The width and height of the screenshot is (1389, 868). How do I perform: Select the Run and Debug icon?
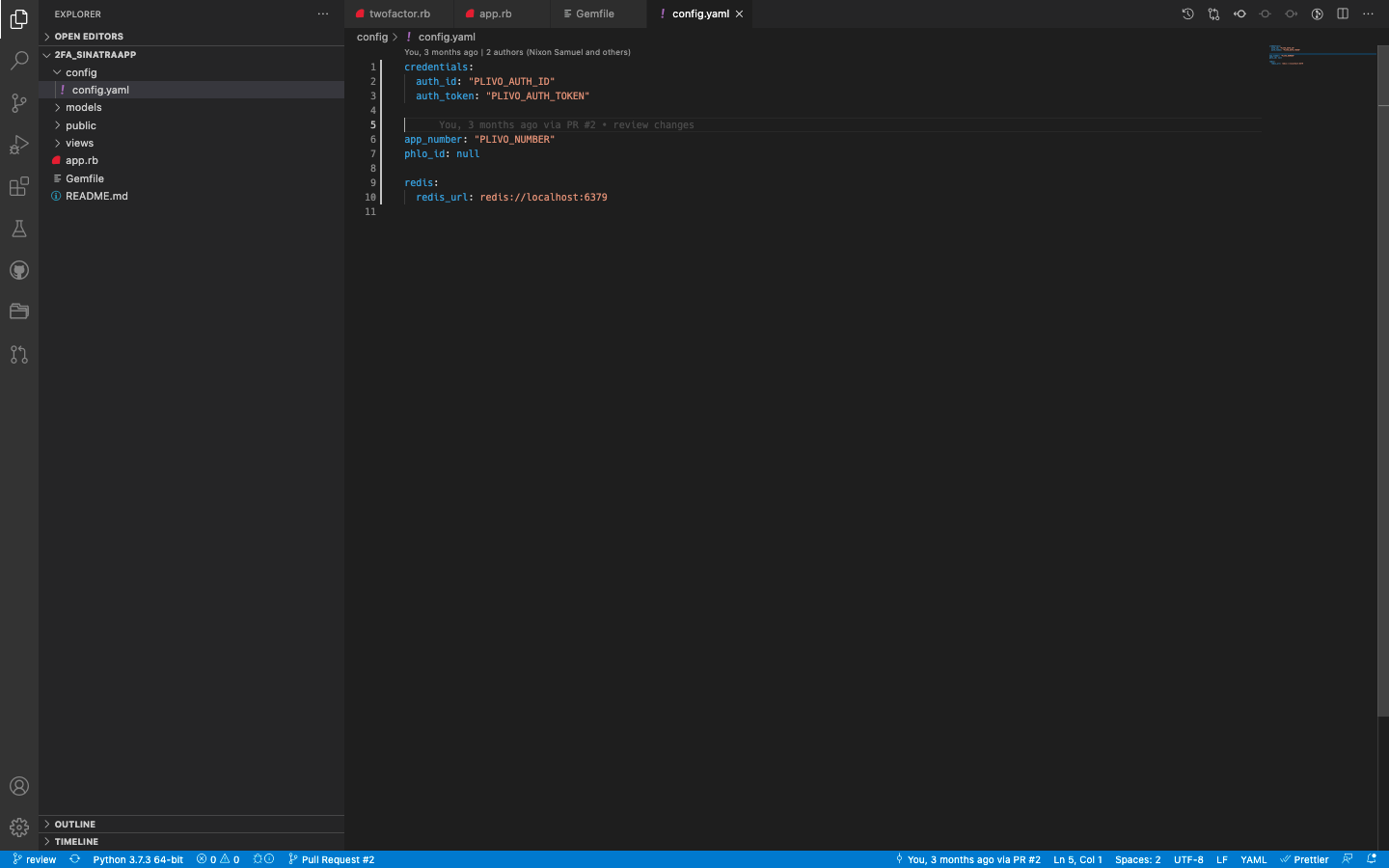tap(19, 145)
